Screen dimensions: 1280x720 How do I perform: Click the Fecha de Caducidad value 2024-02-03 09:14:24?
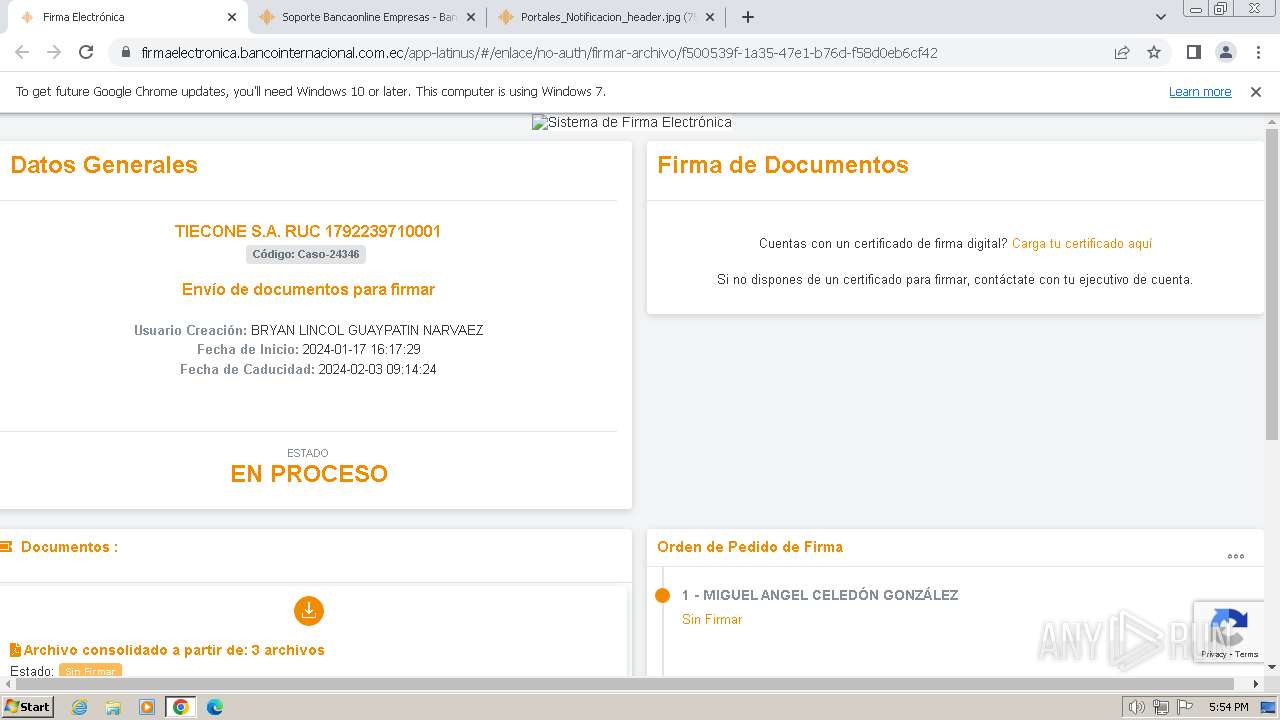pyautogui.click(x=377, y=369)
